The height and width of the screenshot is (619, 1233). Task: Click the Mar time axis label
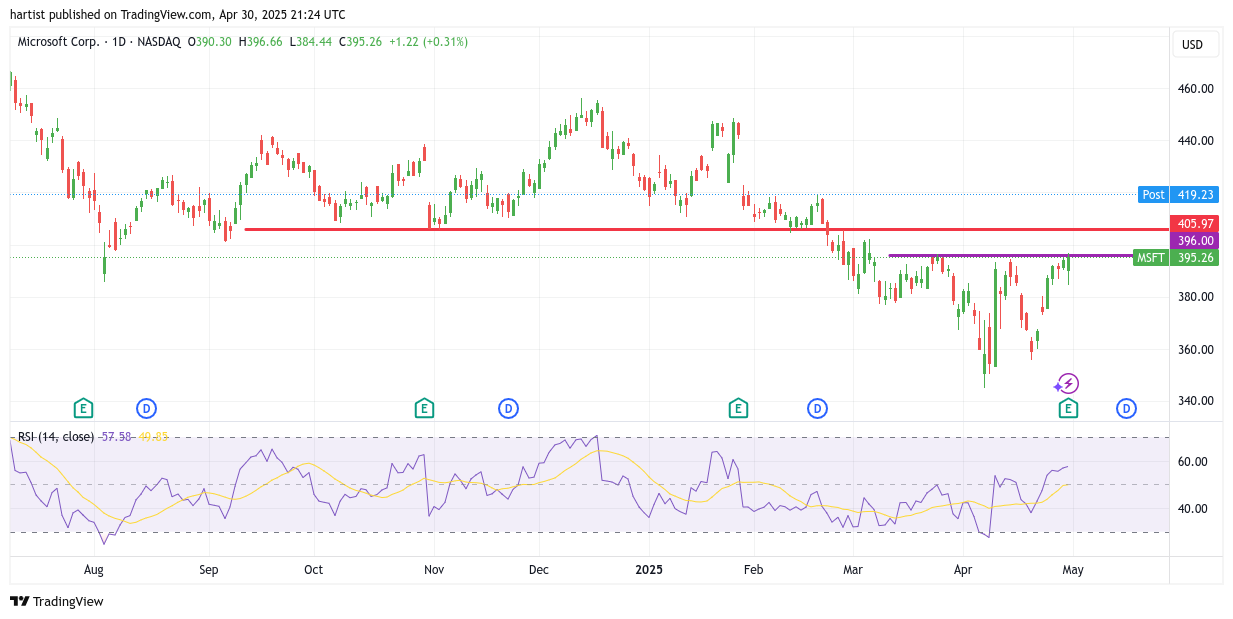pyautogui.click(x=853, y=570)
